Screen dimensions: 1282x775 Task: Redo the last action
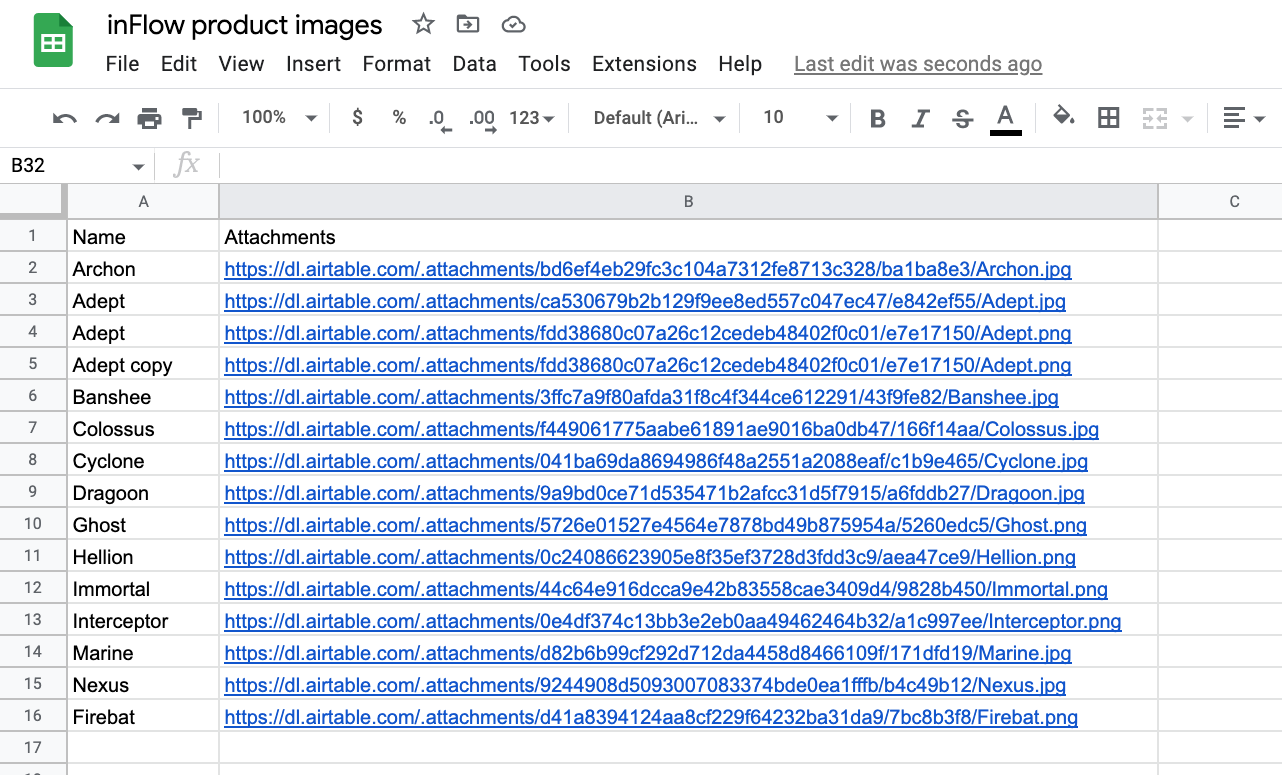pos(107,119)
